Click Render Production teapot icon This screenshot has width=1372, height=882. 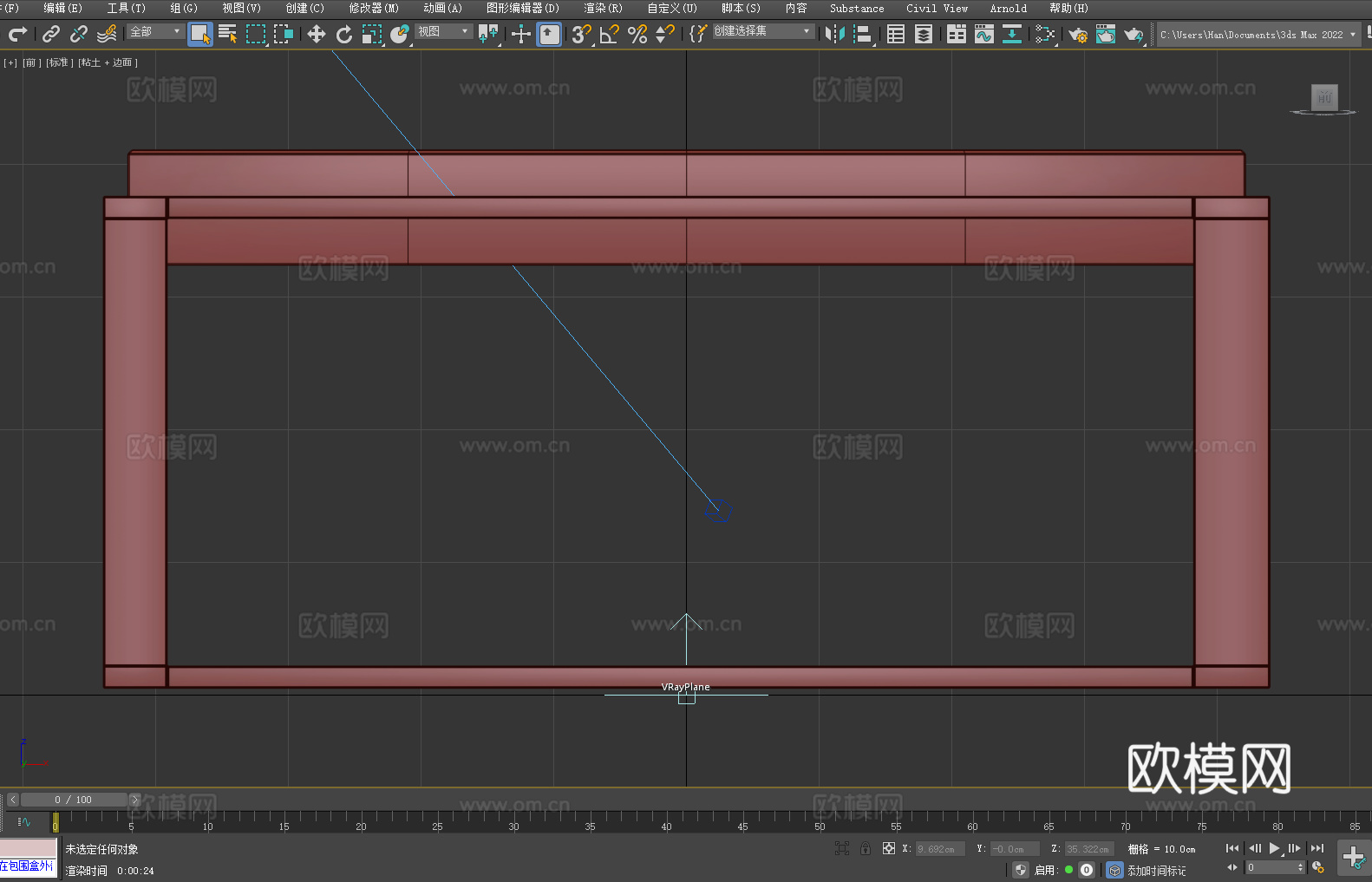click(1134, 34)
